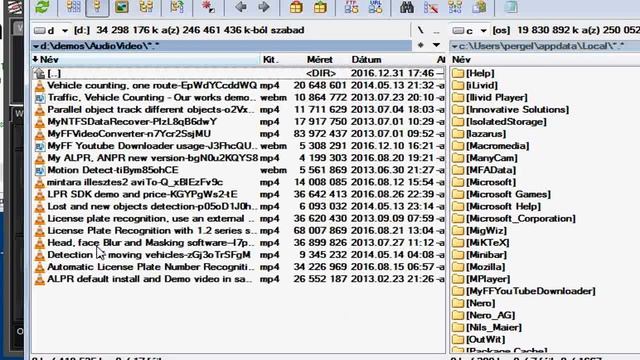Click the toolbar icon right of thumbnails view
This screenshot has height=360, width=640.
coord(146,7)
